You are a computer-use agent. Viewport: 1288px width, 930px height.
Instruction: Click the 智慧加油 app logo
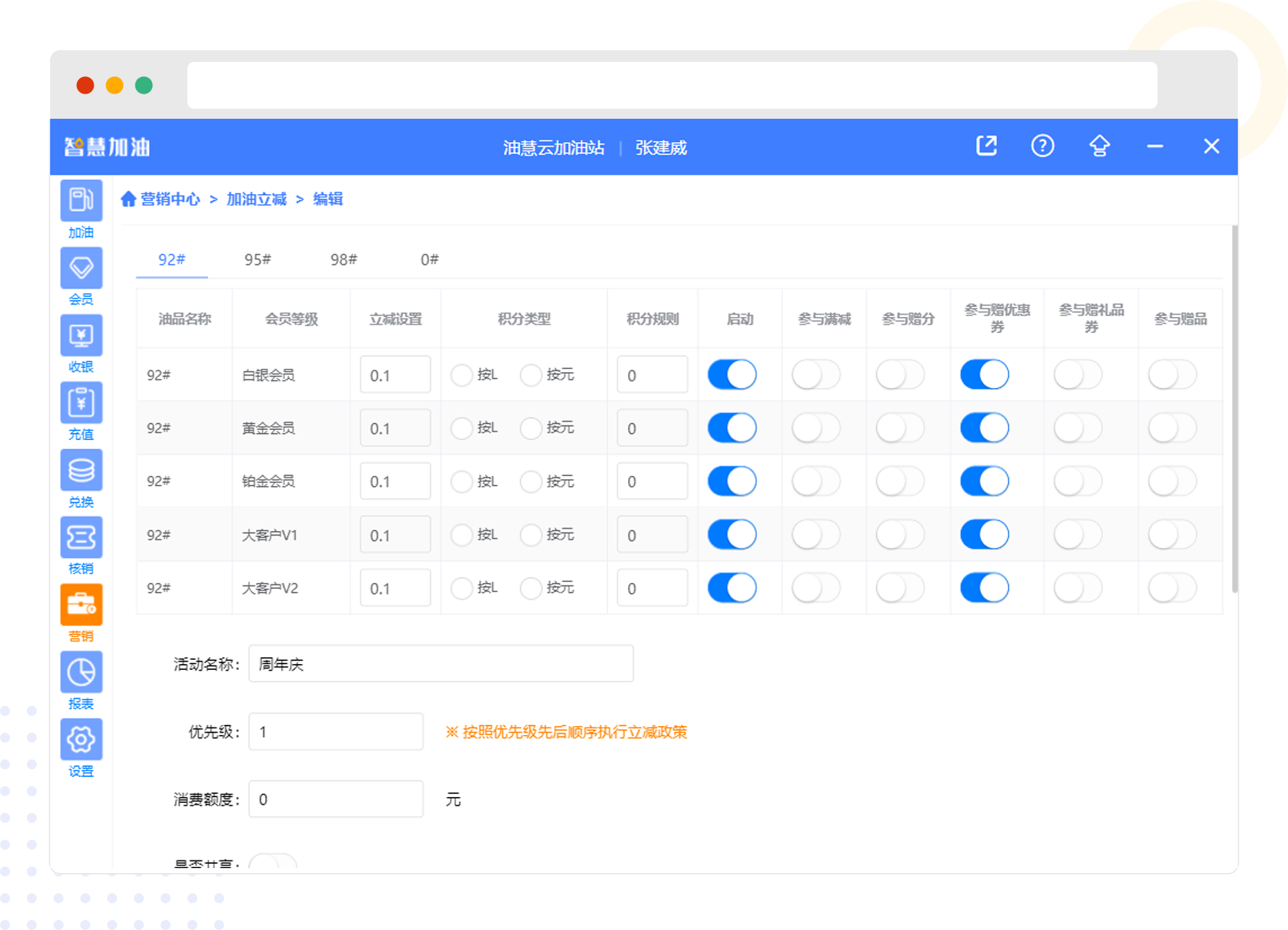(x=107, y=147)
